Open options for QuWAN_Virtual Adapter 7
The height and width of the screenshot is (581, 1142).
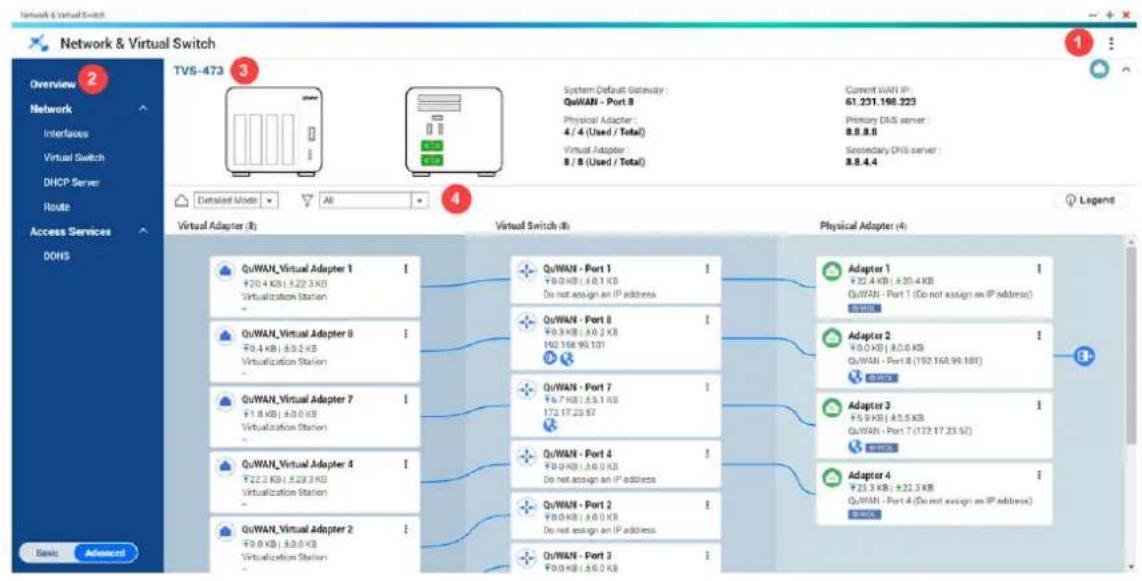tap(405, 399)
